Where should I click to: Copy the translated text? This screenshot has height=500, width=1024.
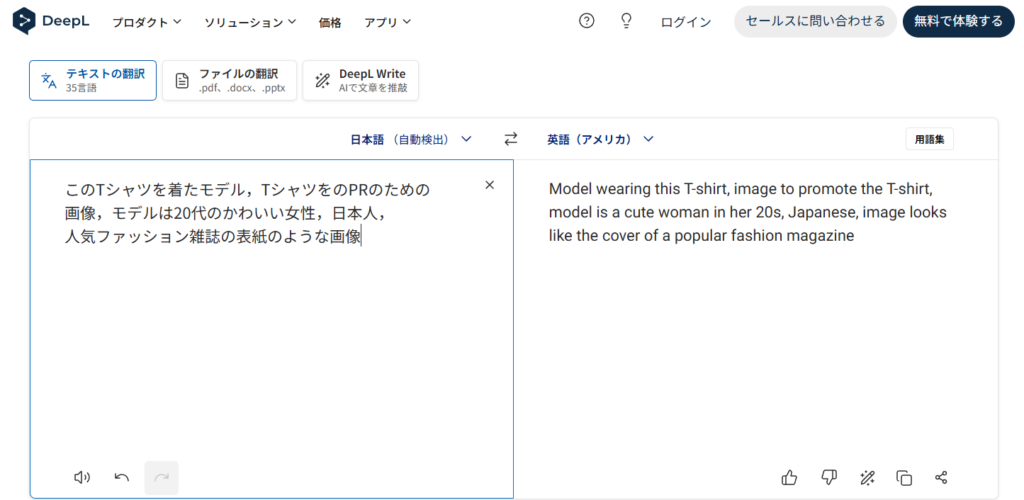pos(904,478)
